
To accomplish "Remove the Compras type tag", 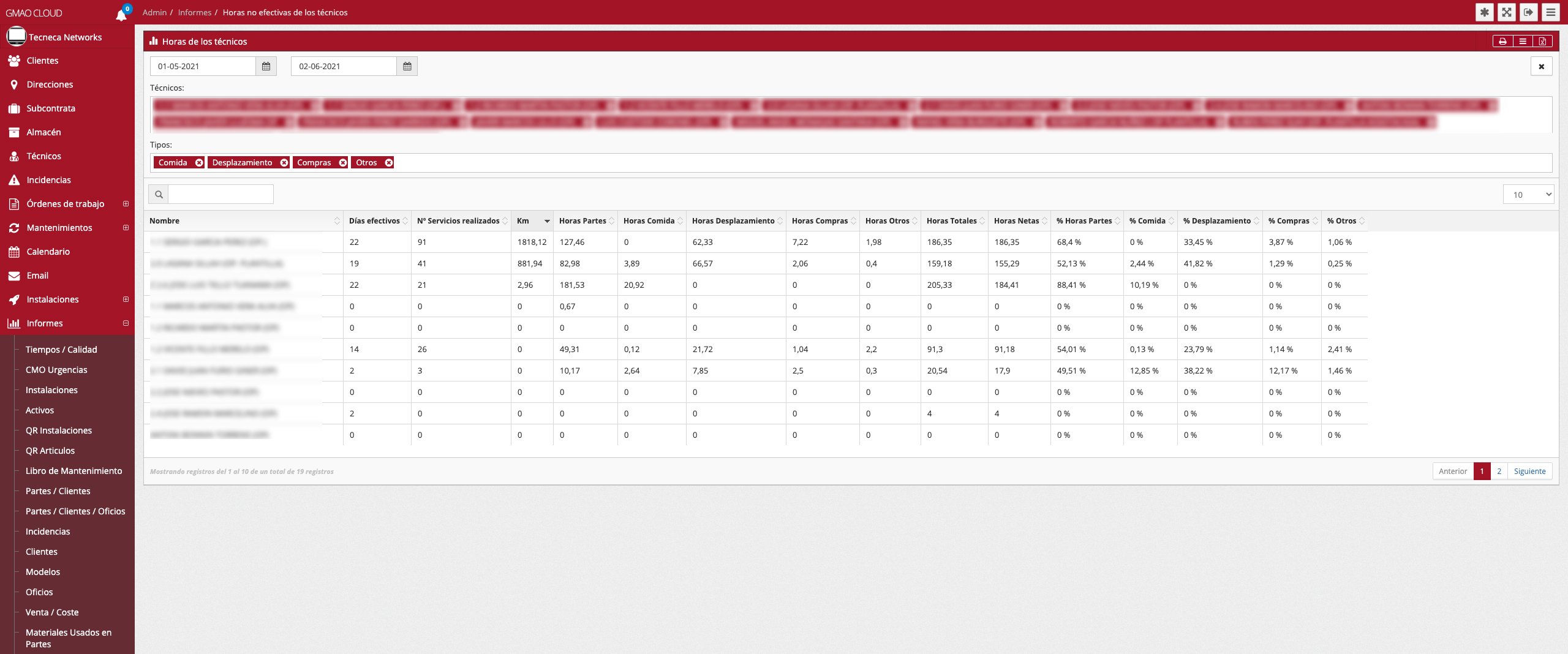I will click(x=343, y=162).
